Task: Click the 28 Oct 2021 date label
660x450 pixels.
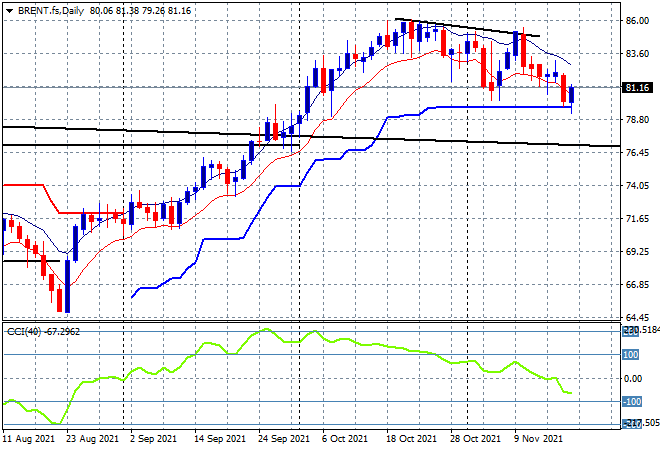Action: tap(476, 439)
